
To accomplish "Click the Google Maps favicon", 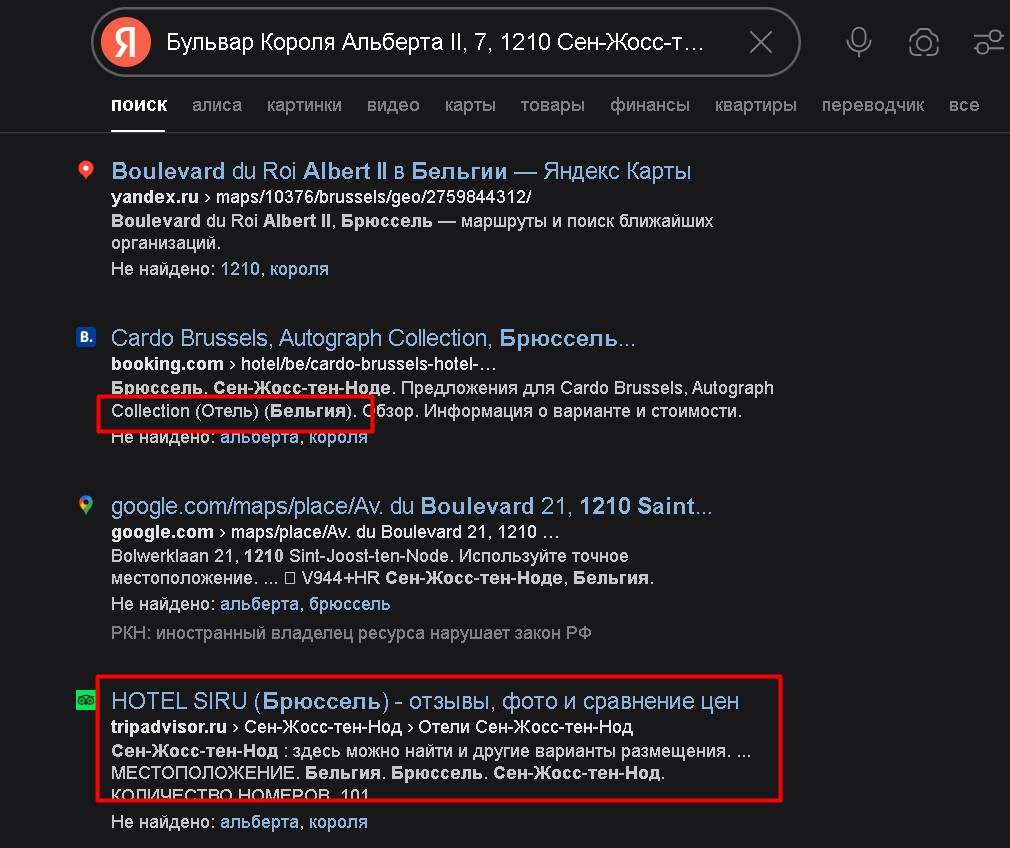I will pyautogui.click(x=86, y=505).
